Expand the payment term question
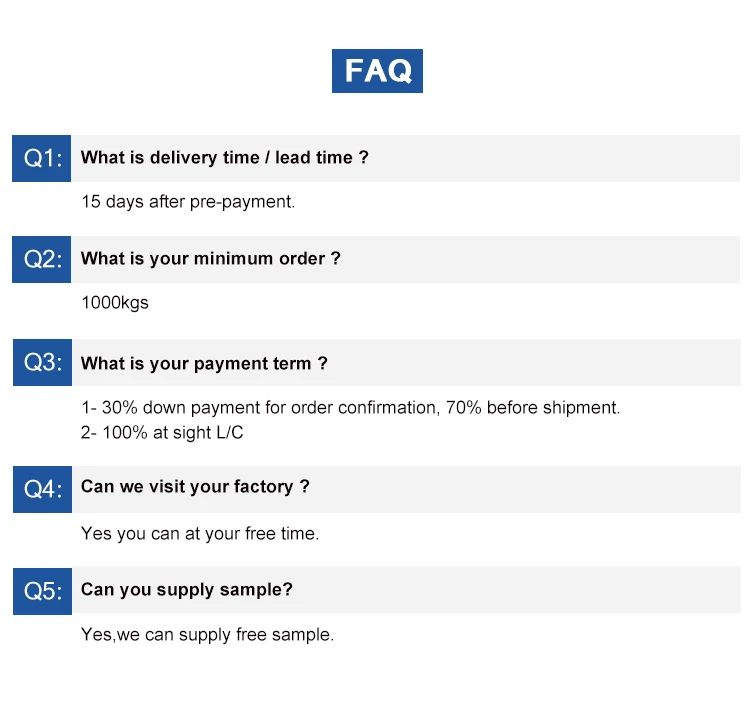The height and width of the screenshot is (708, 750). 204,364
